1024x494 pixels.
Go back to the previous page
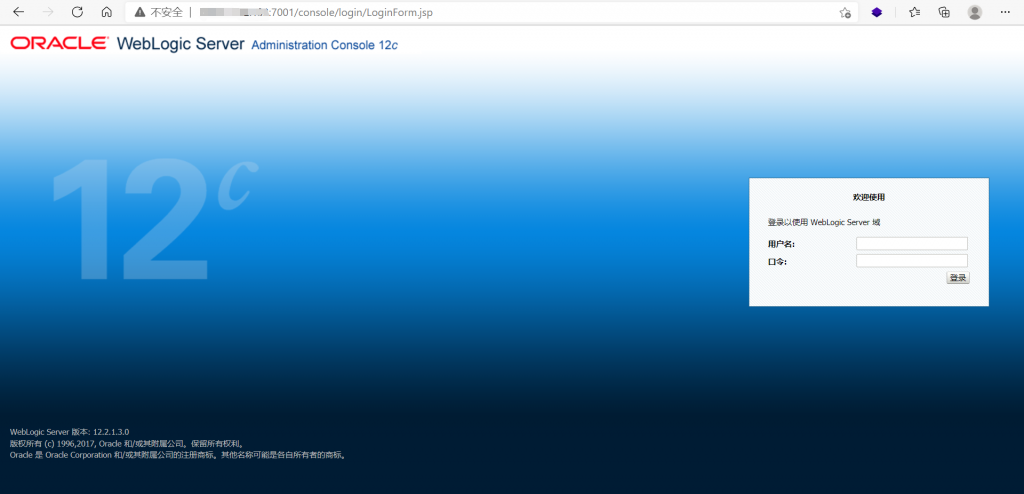point(18,12)
